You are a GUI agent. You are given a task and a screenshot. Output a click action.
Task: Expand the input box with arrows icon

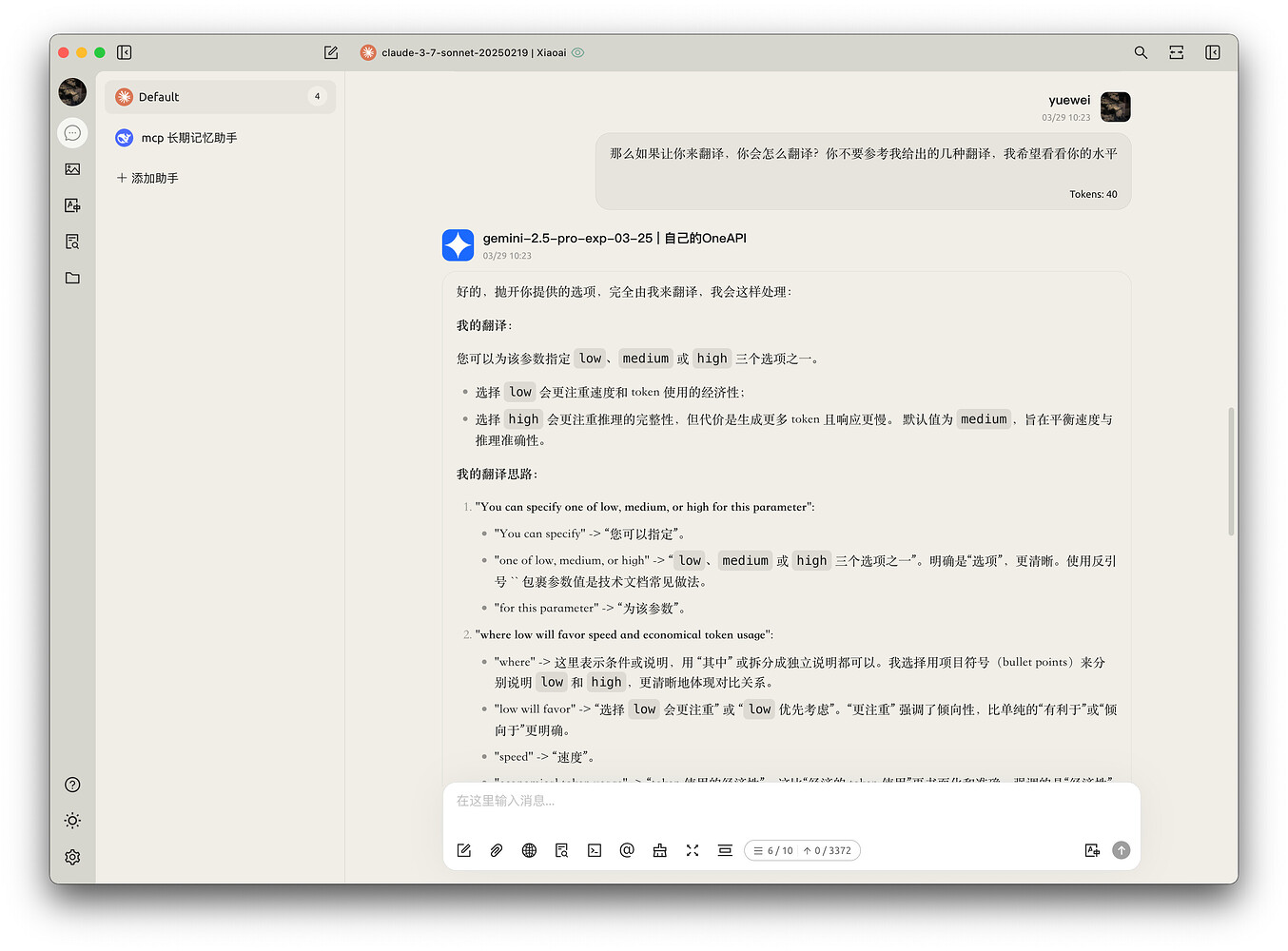click(693, 850)
